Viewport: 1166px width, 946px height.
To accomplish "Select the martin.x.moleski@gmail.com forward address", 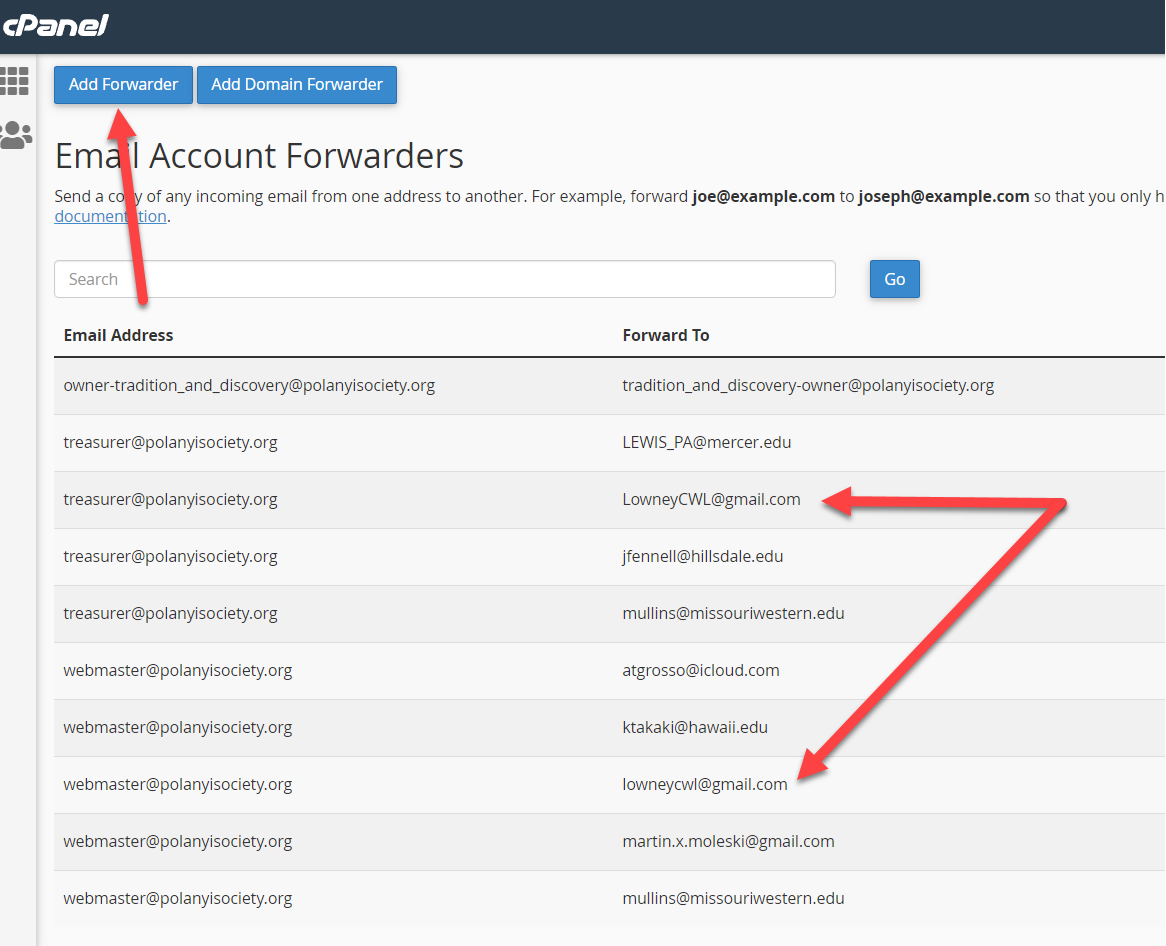I will 727,841.
